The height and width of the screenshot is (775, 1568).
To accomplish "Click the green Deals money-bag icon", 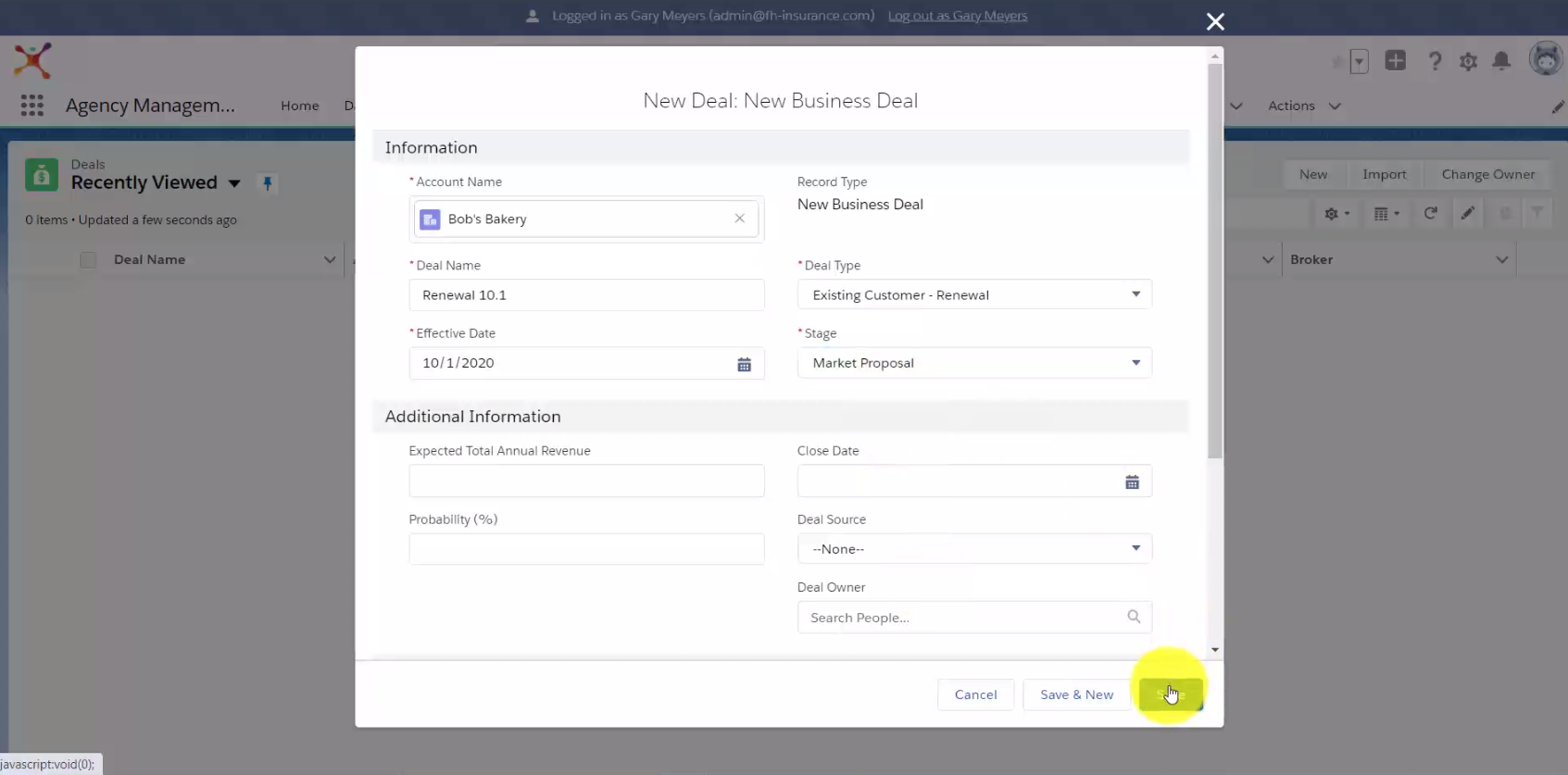I will 42,174.
